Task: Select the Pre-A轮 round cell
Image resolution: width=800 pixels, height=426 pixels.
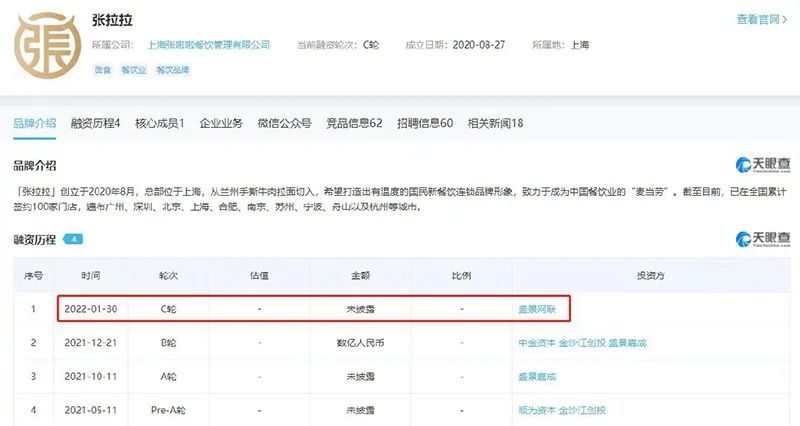Action: pyautogui.click(x=168, y=410)
